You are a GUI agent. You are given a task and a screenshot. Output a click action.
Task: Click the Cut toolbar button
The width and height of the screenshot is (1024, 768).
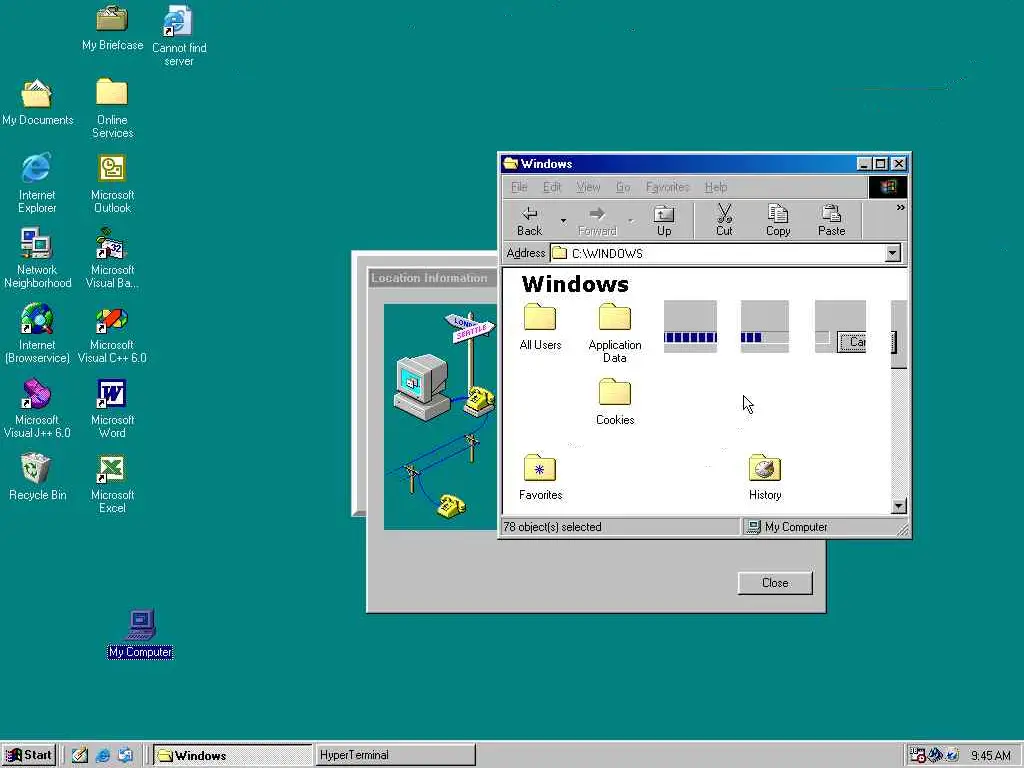pyautogui.click(x=724, y=221)
